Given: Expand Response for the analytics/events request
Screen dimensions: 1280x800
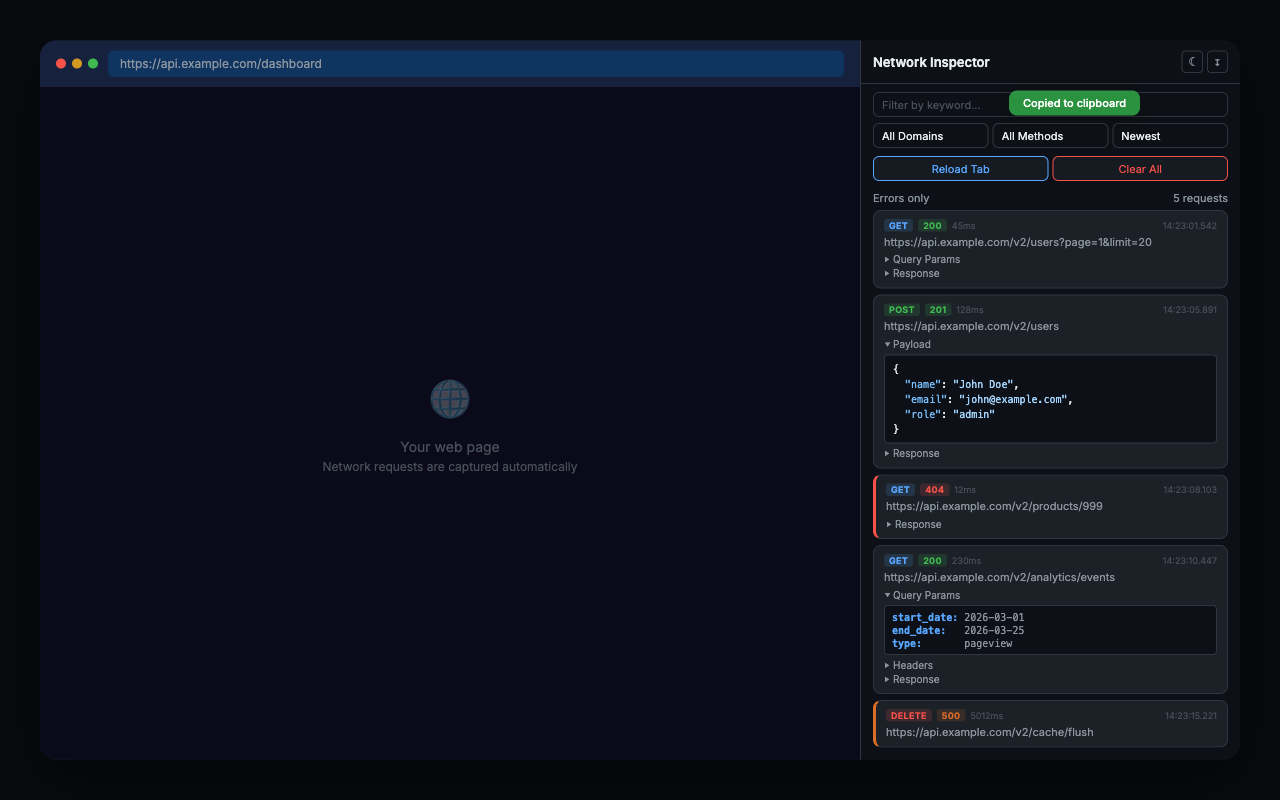Looking at the screenshot, I should [912, 679].
